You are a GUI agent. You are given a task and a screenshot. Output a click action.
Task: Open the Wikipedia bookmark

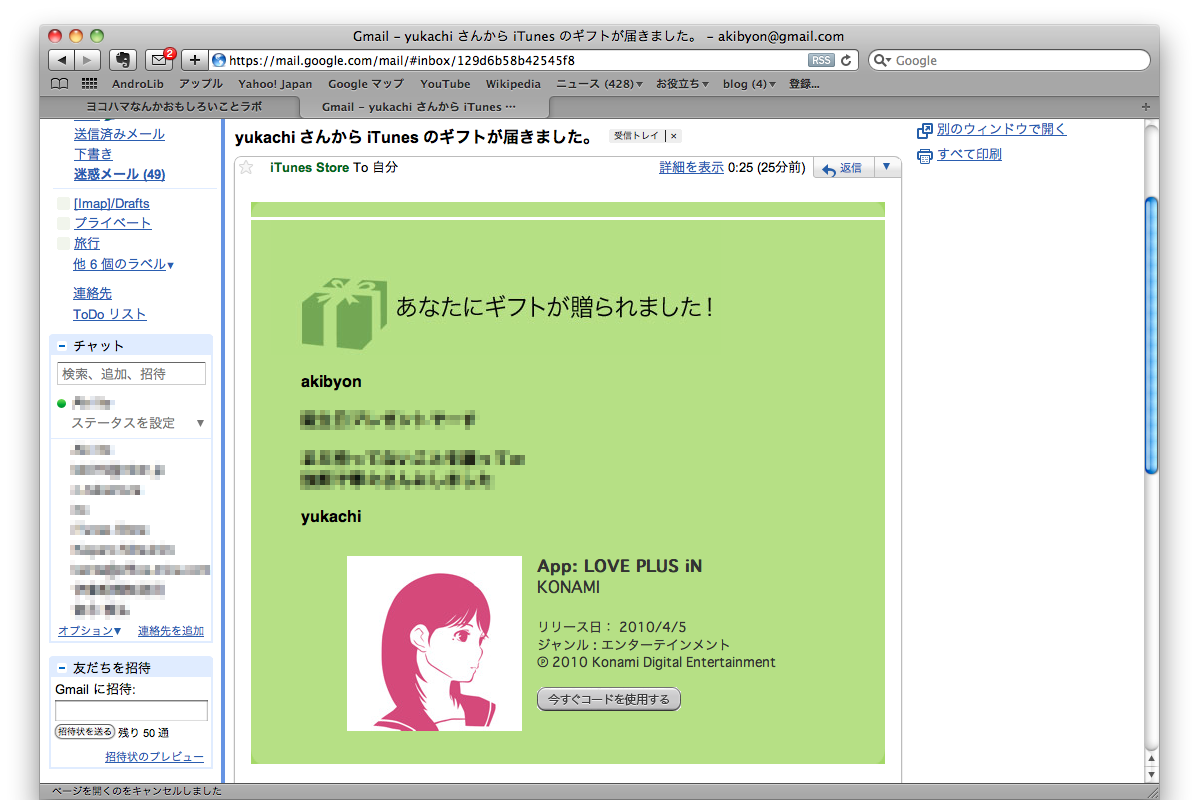click(x=513, y=84)
